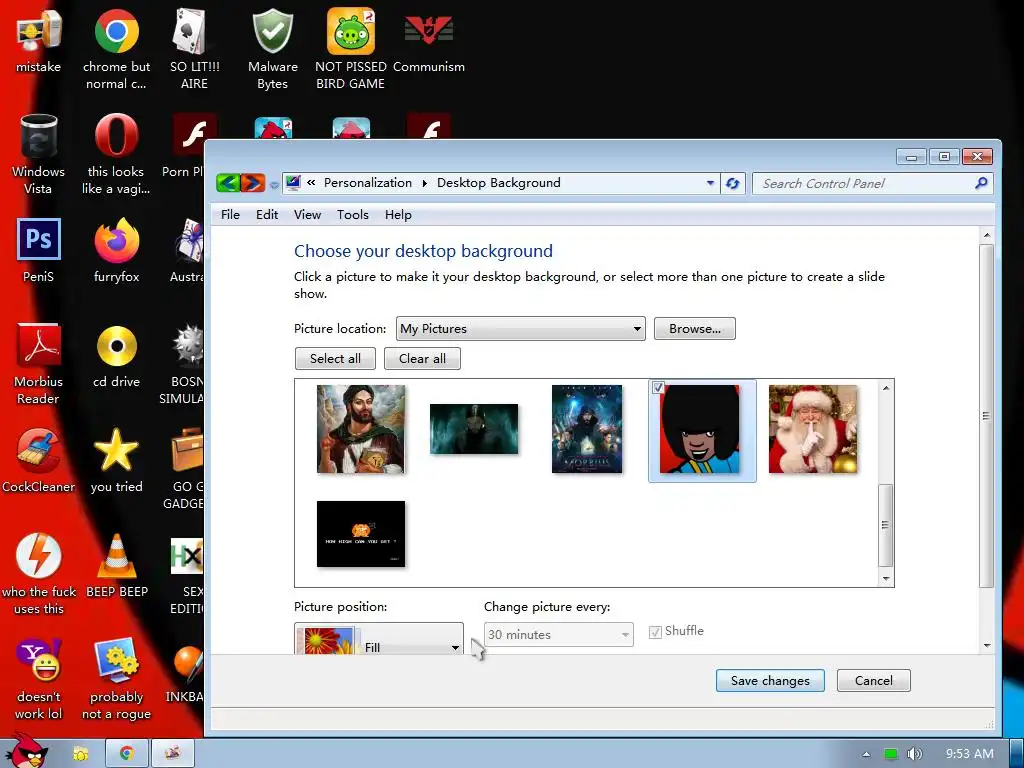This screenshot has width=1024, height=768.
Task: Open the Communism desktop icon
Action: click(428, 40)
